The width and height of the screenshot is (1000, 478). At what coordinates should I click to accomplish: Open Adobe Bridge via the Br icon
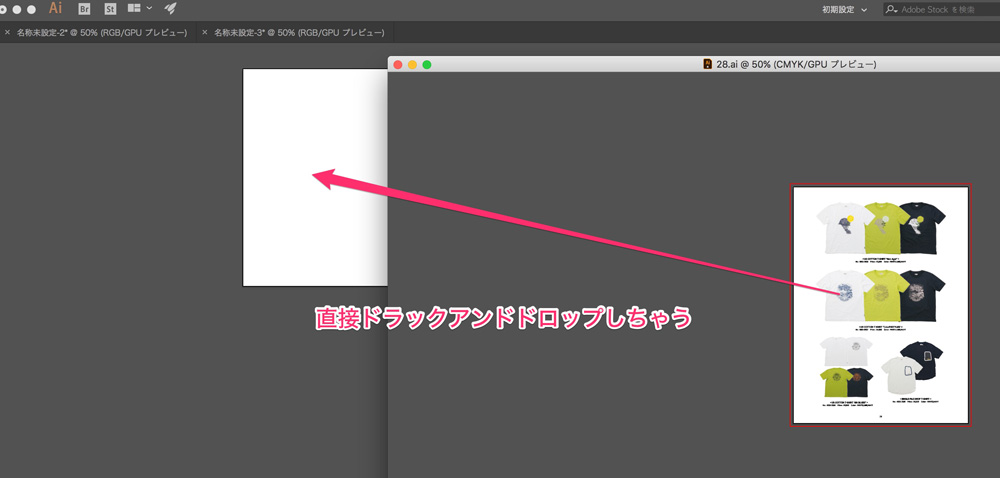(x=84, y=8)
